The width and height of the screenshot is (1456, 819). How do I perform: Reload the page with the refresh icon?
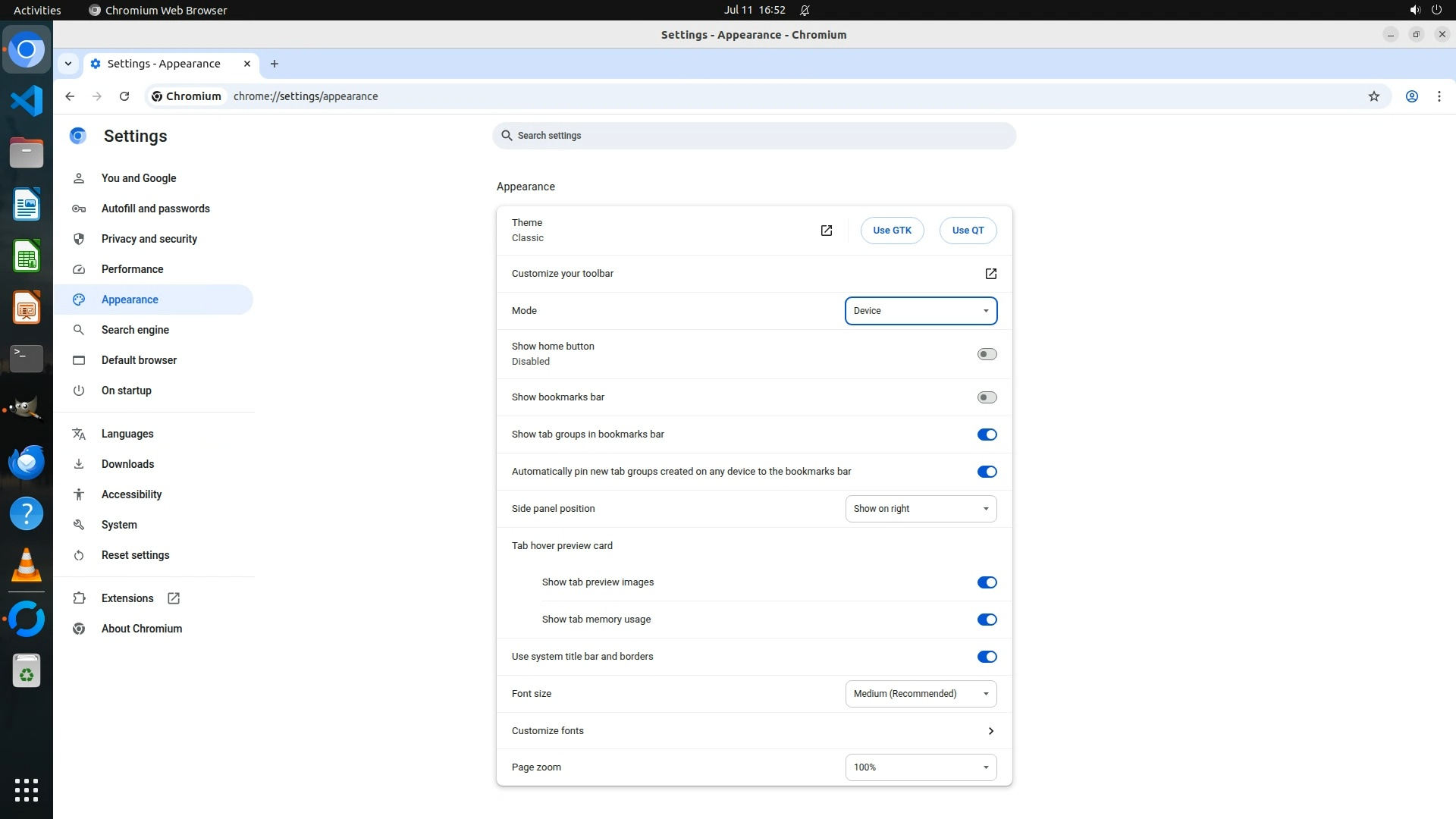124,96
